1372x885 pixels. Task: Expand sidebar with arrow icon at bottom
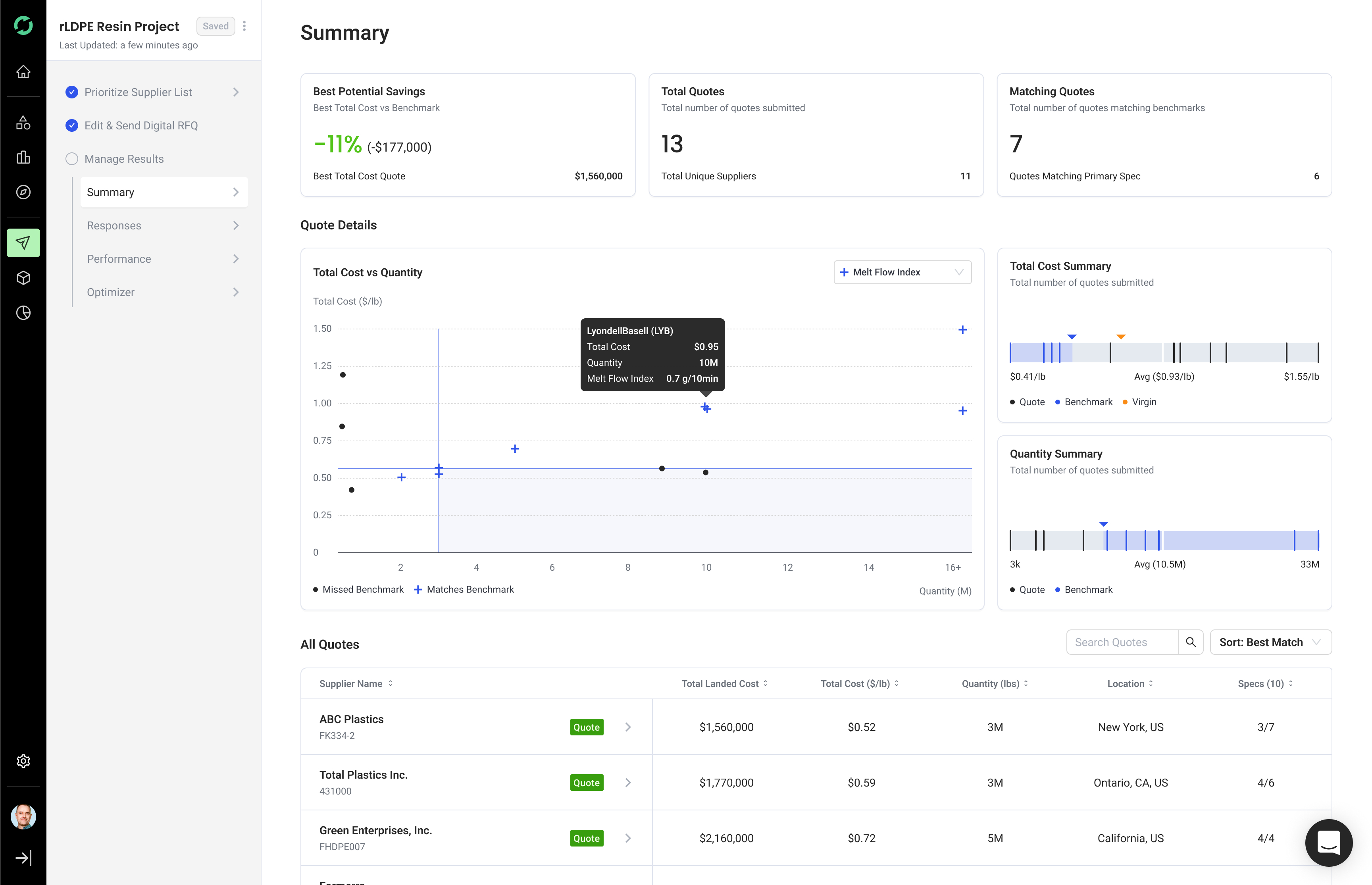point(23,858)
